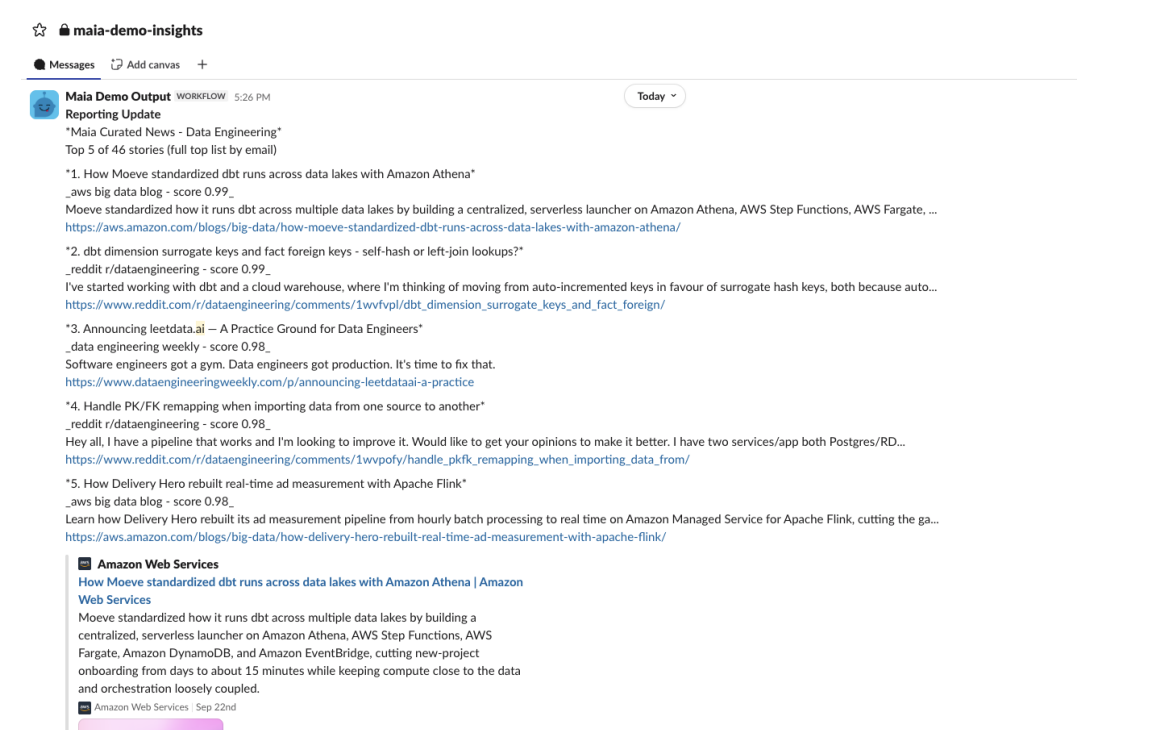
Task: Click 'Top 5 of 46 stories' line
Action: (171, 150)
